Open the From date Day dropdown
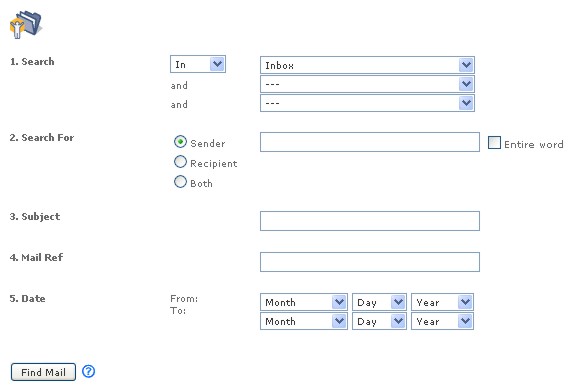 (x=379, y=302)
